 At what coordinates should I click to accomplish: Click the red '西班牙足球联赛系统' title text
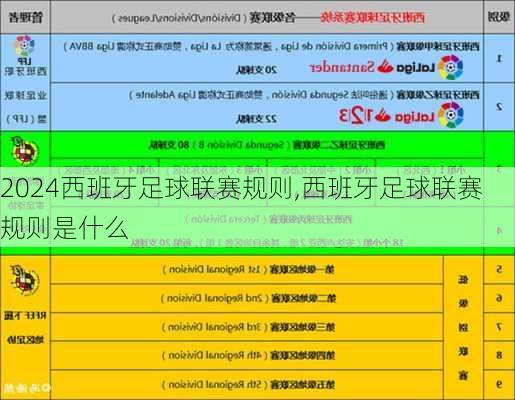point(372,17)
